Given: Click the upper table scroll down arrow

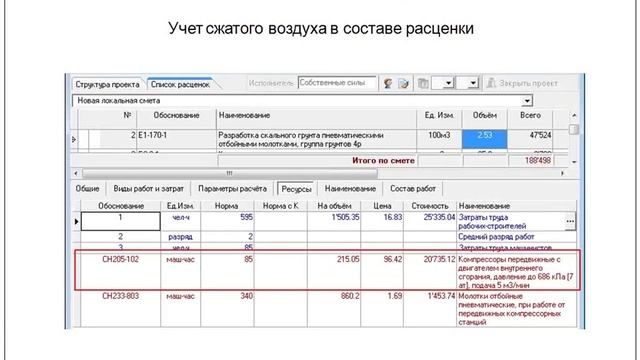Looking at the screenshot, I should [x=574, y=162].
